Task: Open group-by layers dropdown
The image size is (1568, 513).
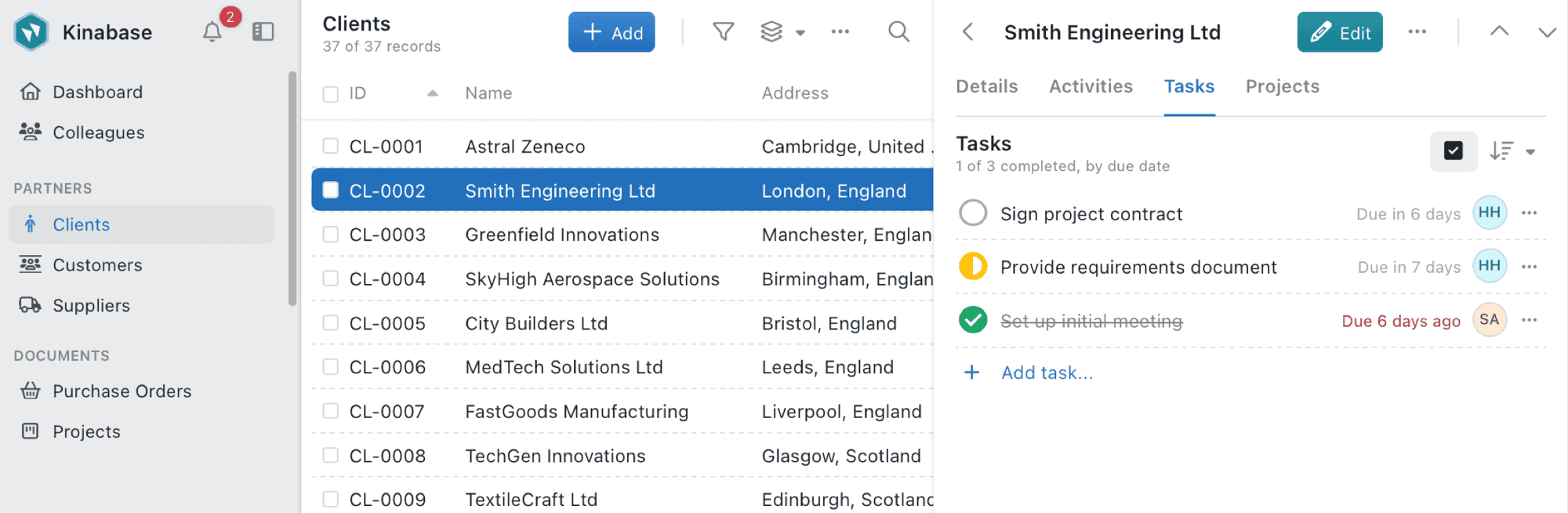Action: coord(782,32)
